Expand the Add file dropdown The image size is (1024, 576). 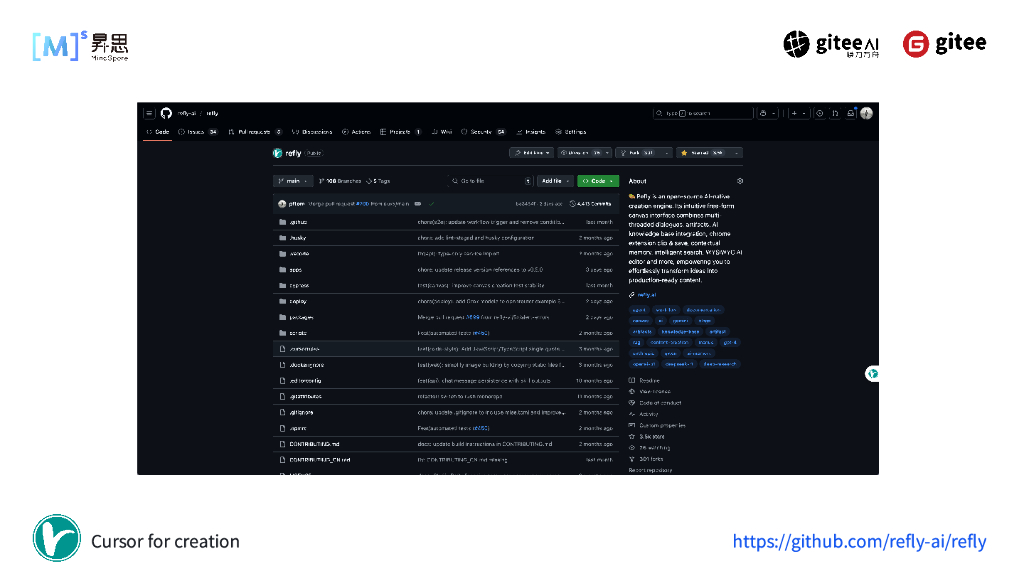(x=555, y=181)
